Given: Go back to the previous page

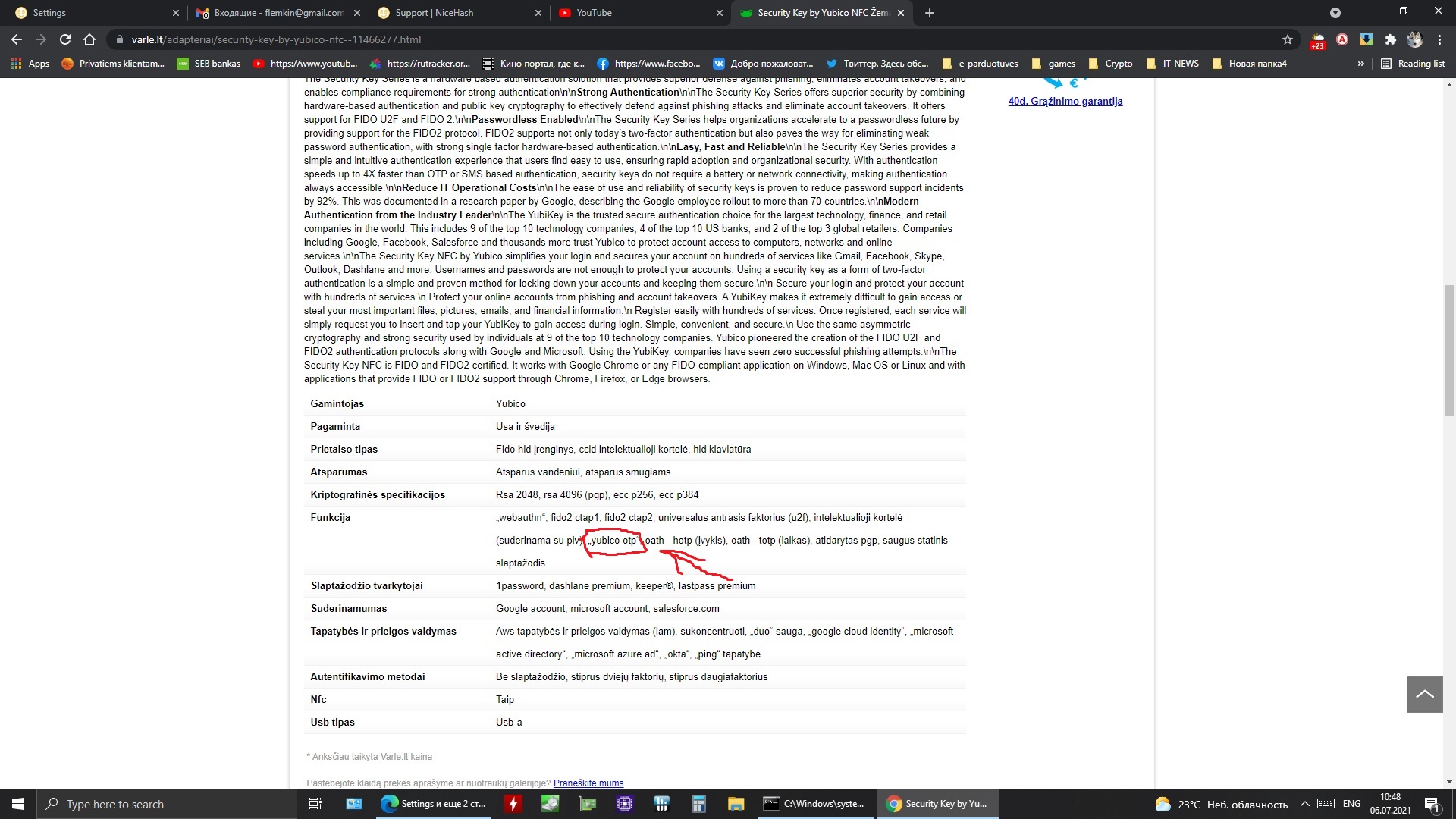Looking at the screenshot, I should pos(17,39).
